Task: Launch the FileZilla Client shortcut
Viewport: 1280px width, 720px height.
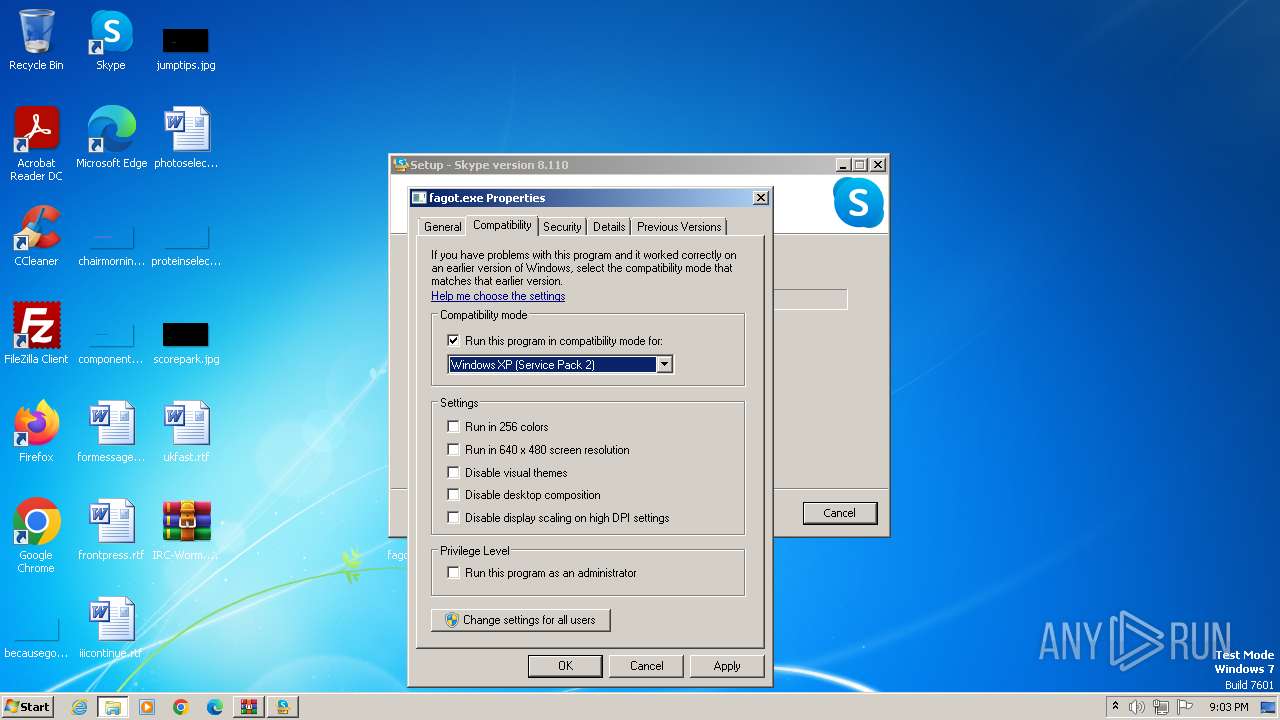Action: (36, 333)
